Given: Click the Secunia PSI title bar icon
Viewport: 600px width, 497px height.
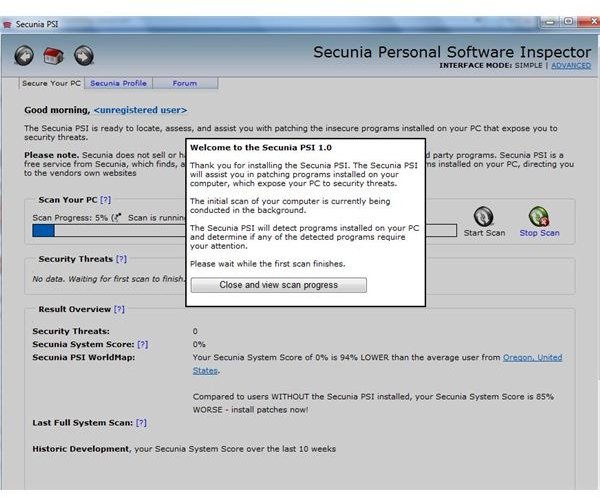Looking at the screenshot, I should [7, 24].
